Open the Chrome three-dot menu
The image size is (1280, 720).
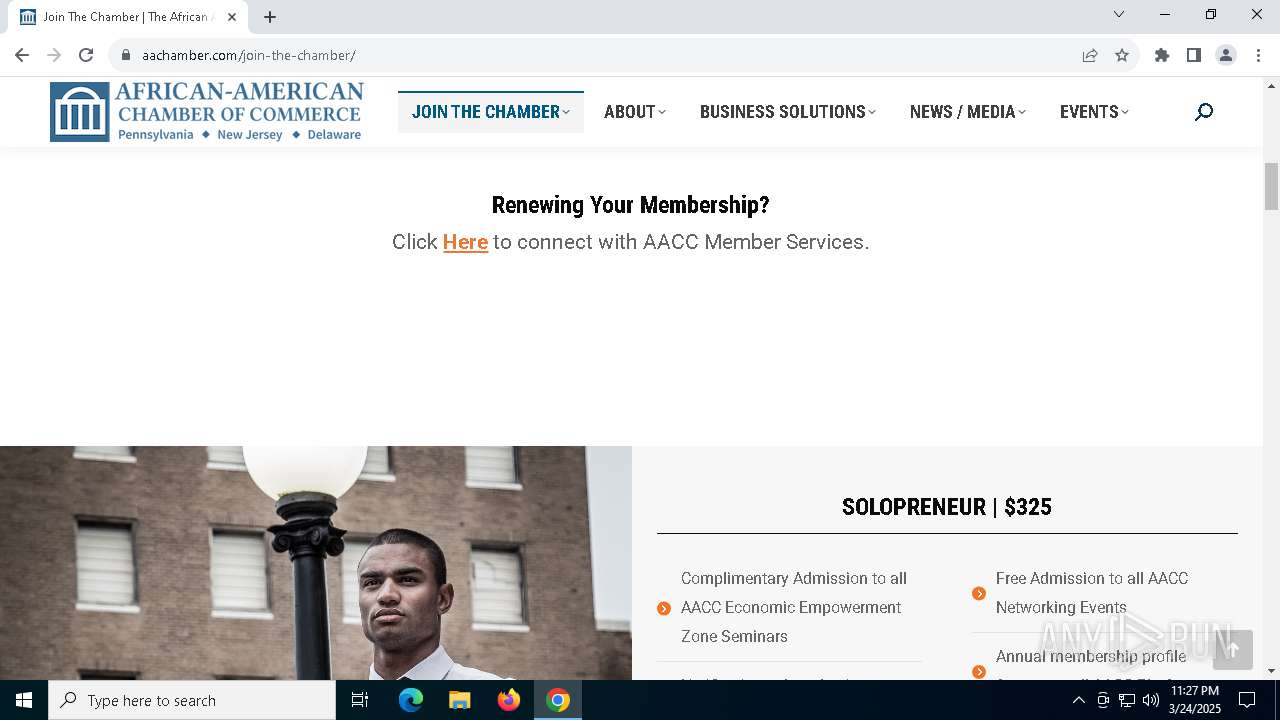(x=1258, y=55)
